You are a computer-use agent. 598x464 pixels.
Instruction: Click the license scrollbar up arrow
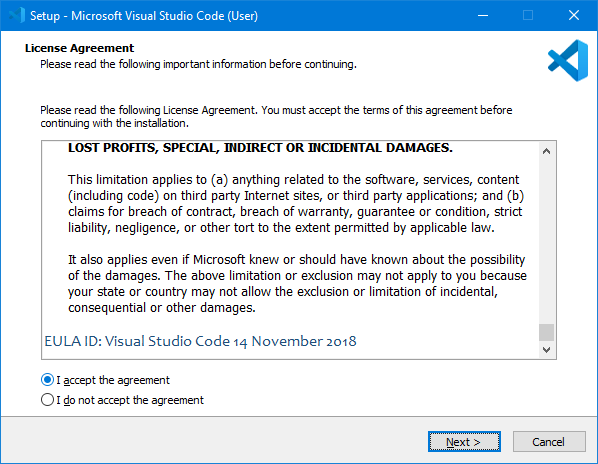[x=546, y=151]
